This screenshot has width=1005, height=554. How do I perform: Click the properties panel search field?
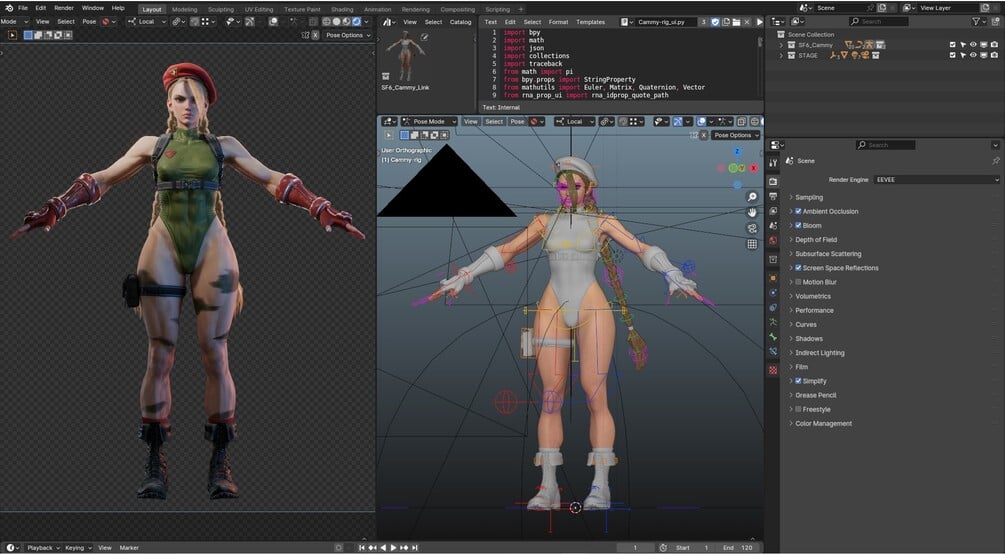(x=886, y=145)
